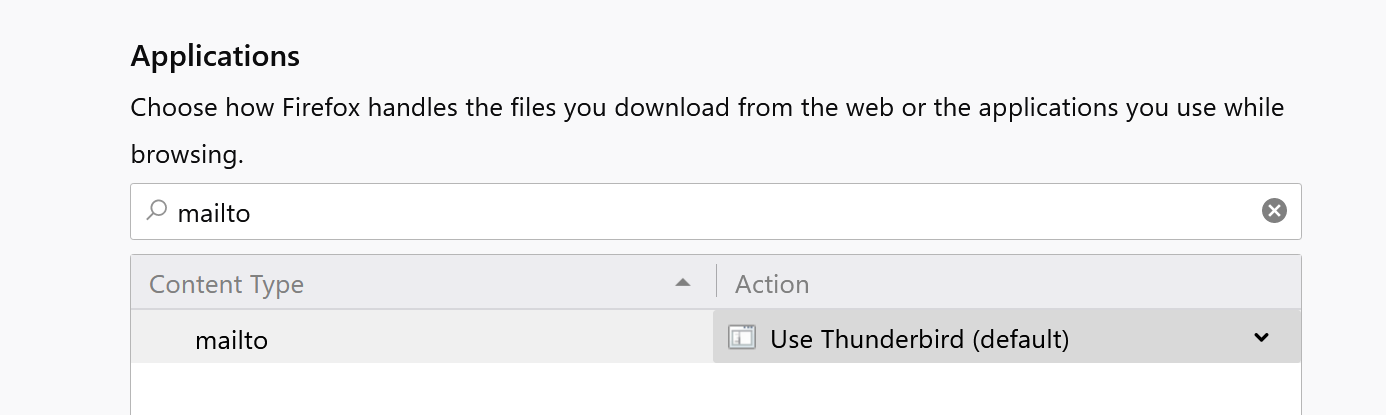
Task: Click the magnifier icon in the search box
Action: 157,211
